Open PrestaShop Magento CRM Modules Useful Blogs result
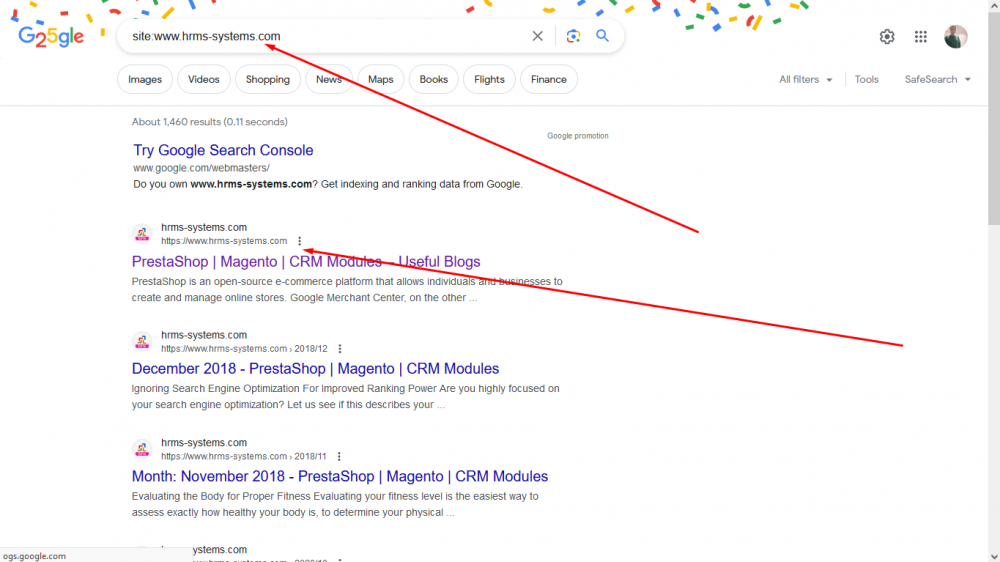The width and height of the screenshot is (1000, 562). coord(306,262)
